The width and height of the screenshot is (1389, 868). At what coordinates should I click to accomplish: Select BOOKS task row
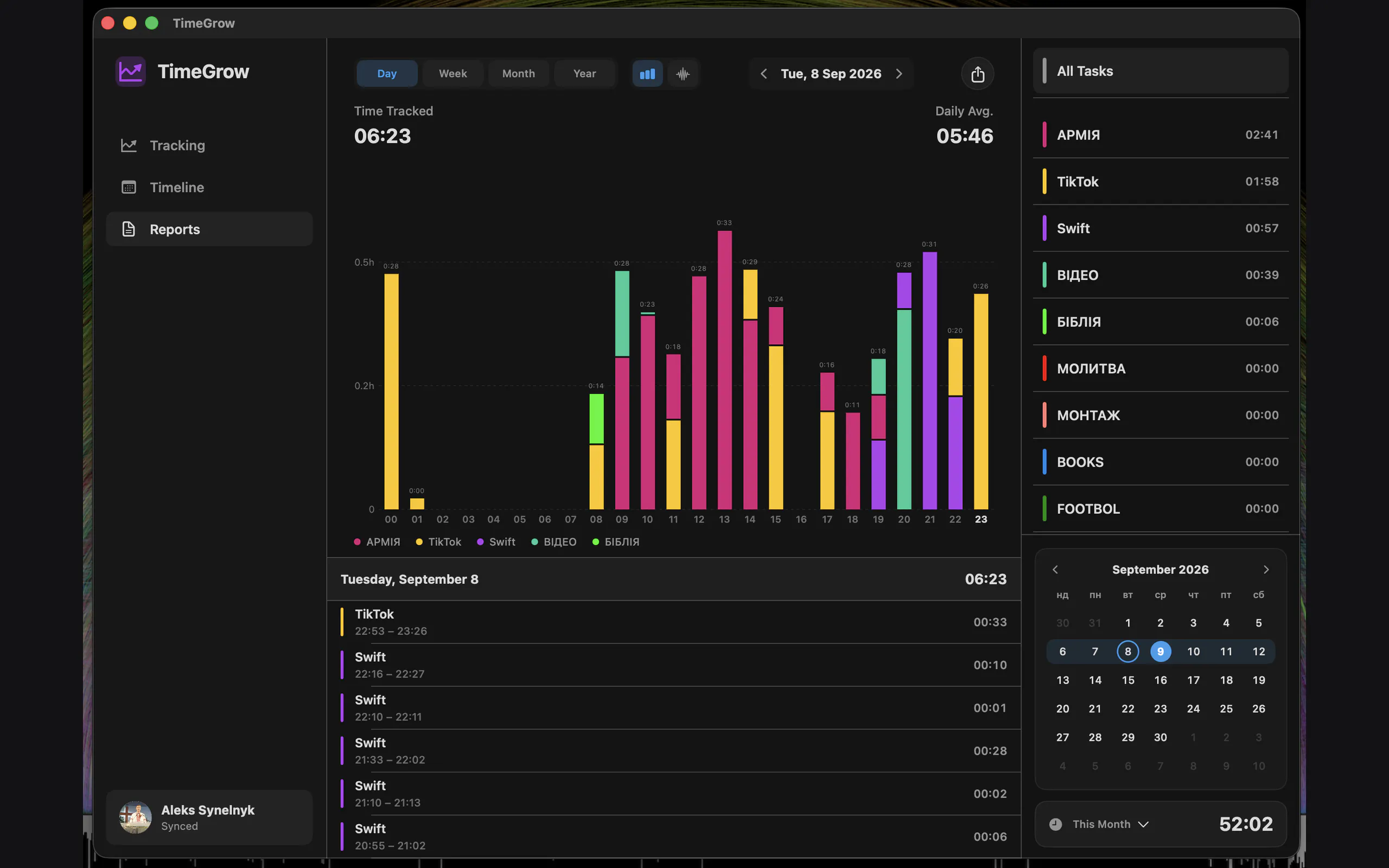click(1161, 462)
